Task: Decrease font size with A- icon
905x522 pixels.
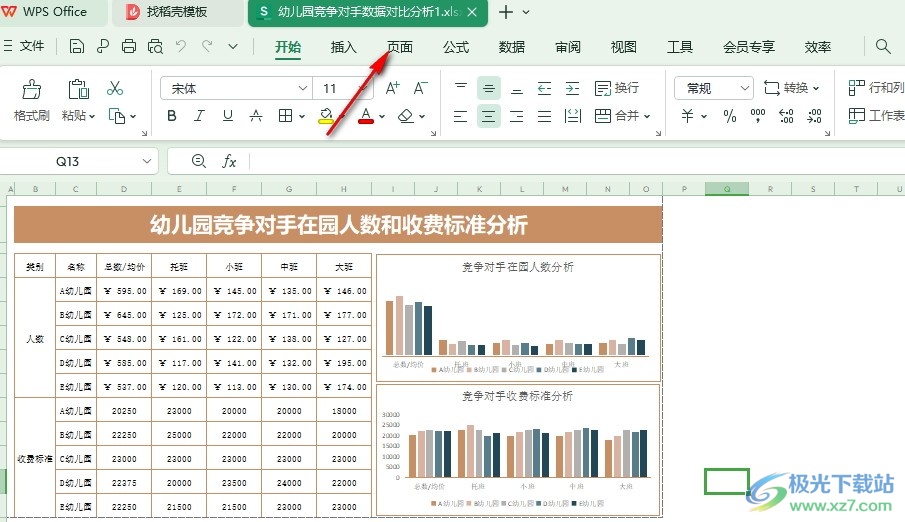Action: pyautogui.click(x=420, y=88)
